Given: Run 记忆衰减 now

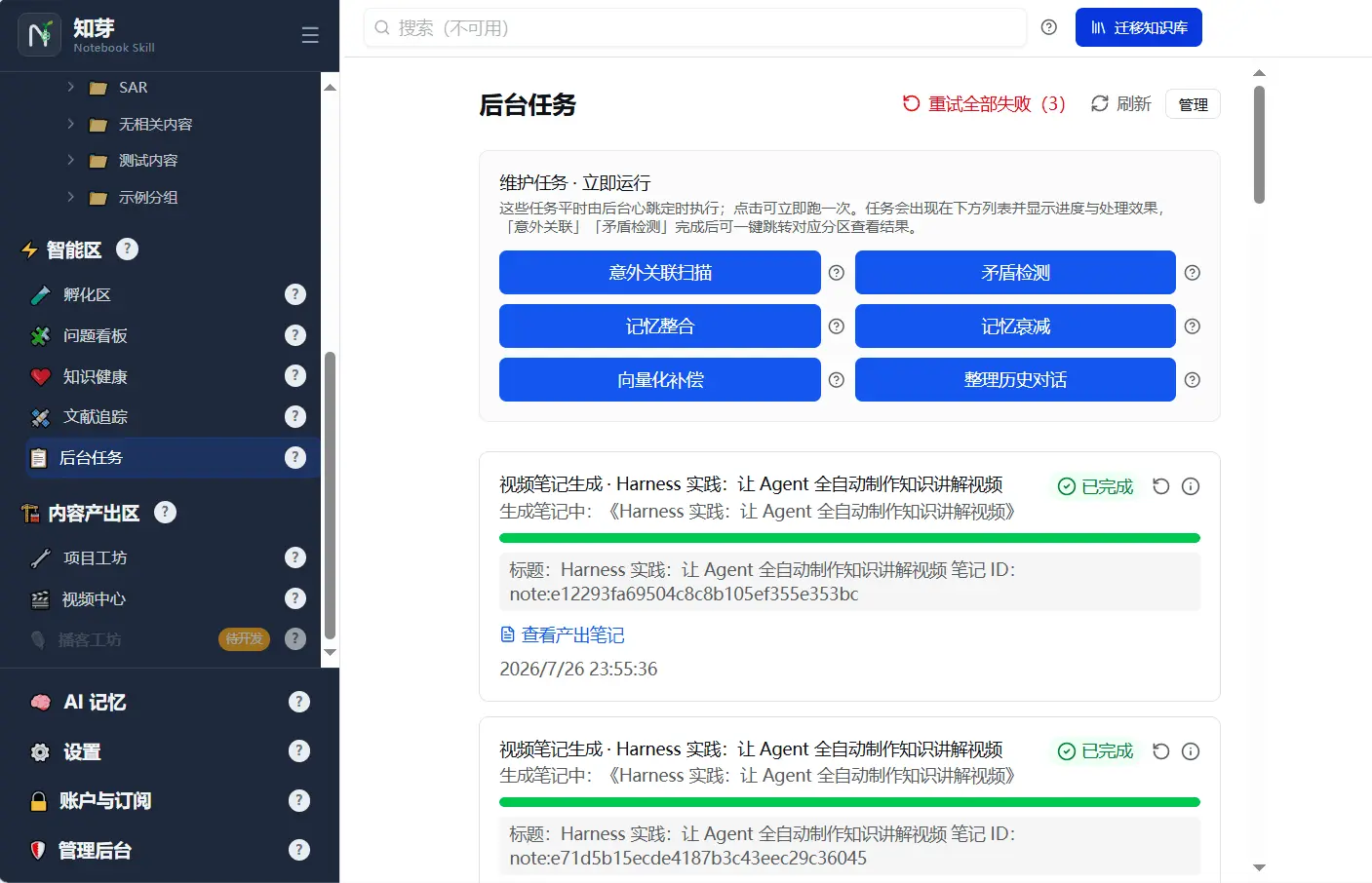Looking at the screenshot, I should click(1015, 326).
